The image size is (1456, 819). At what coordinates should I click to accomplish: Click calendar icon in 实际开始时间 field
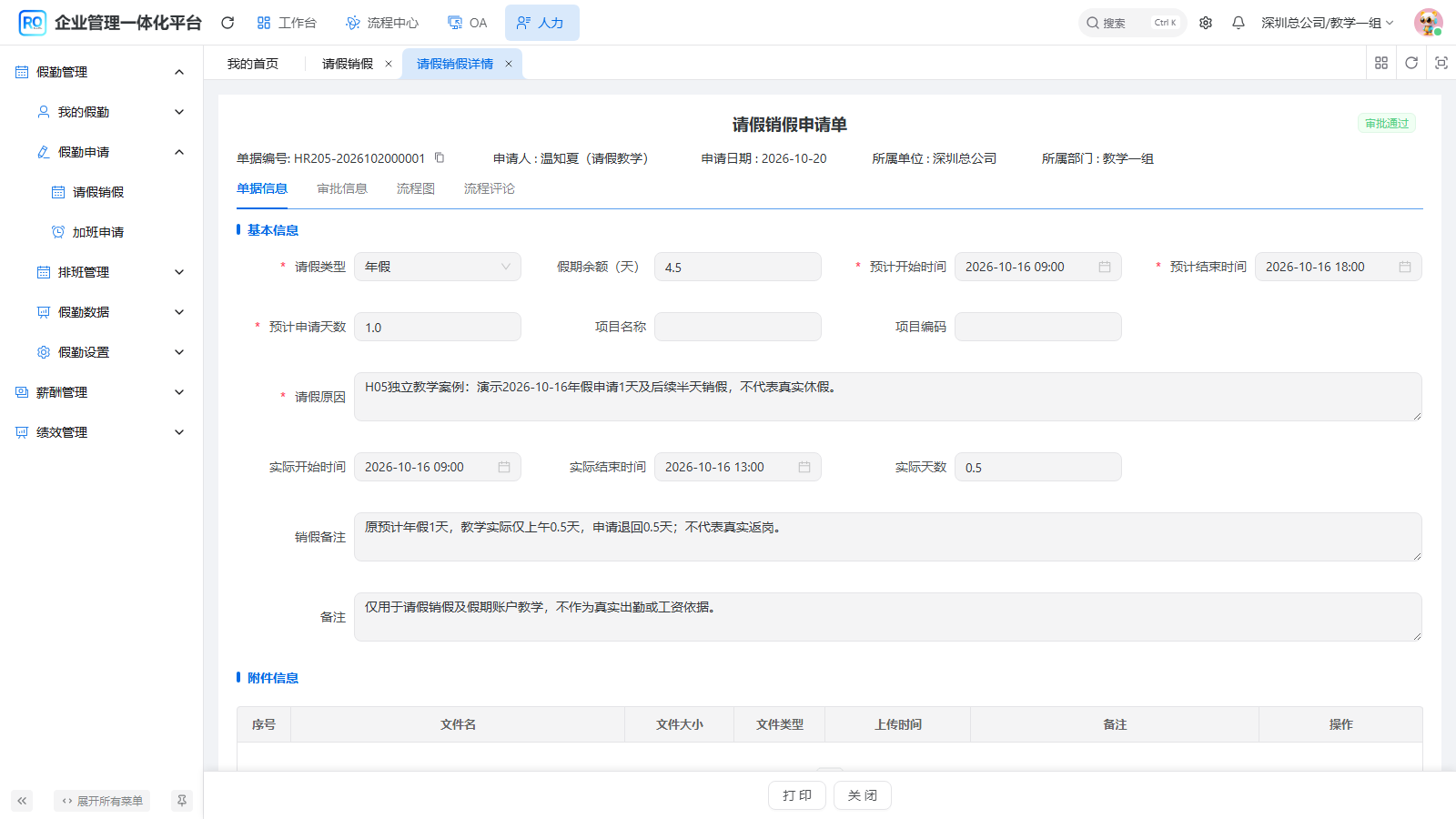point(504,467)
